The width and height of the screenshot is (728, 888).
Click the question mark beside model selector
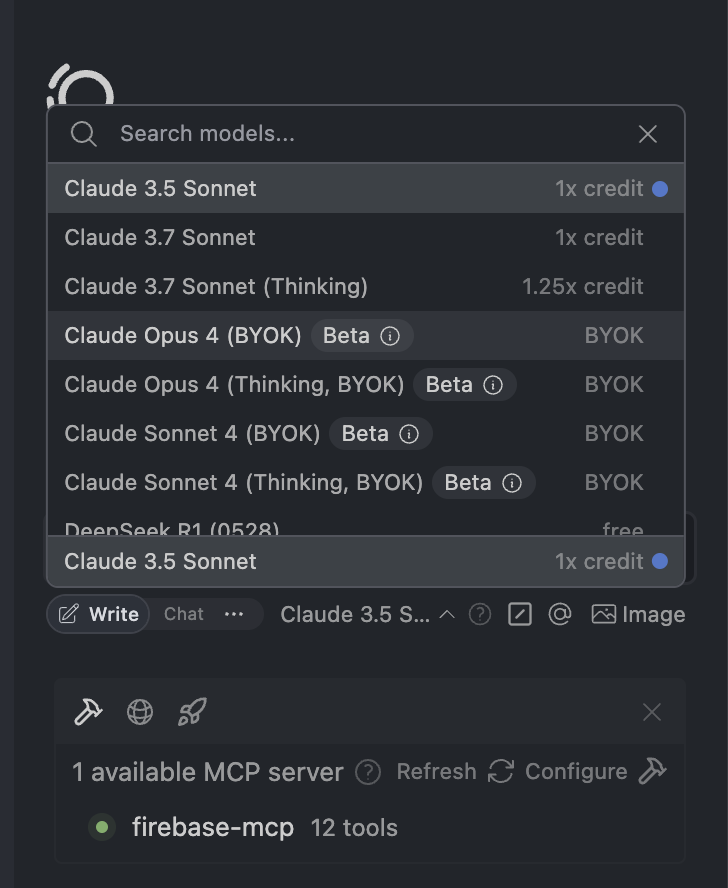pyautogui.click(x=480, y=614)
